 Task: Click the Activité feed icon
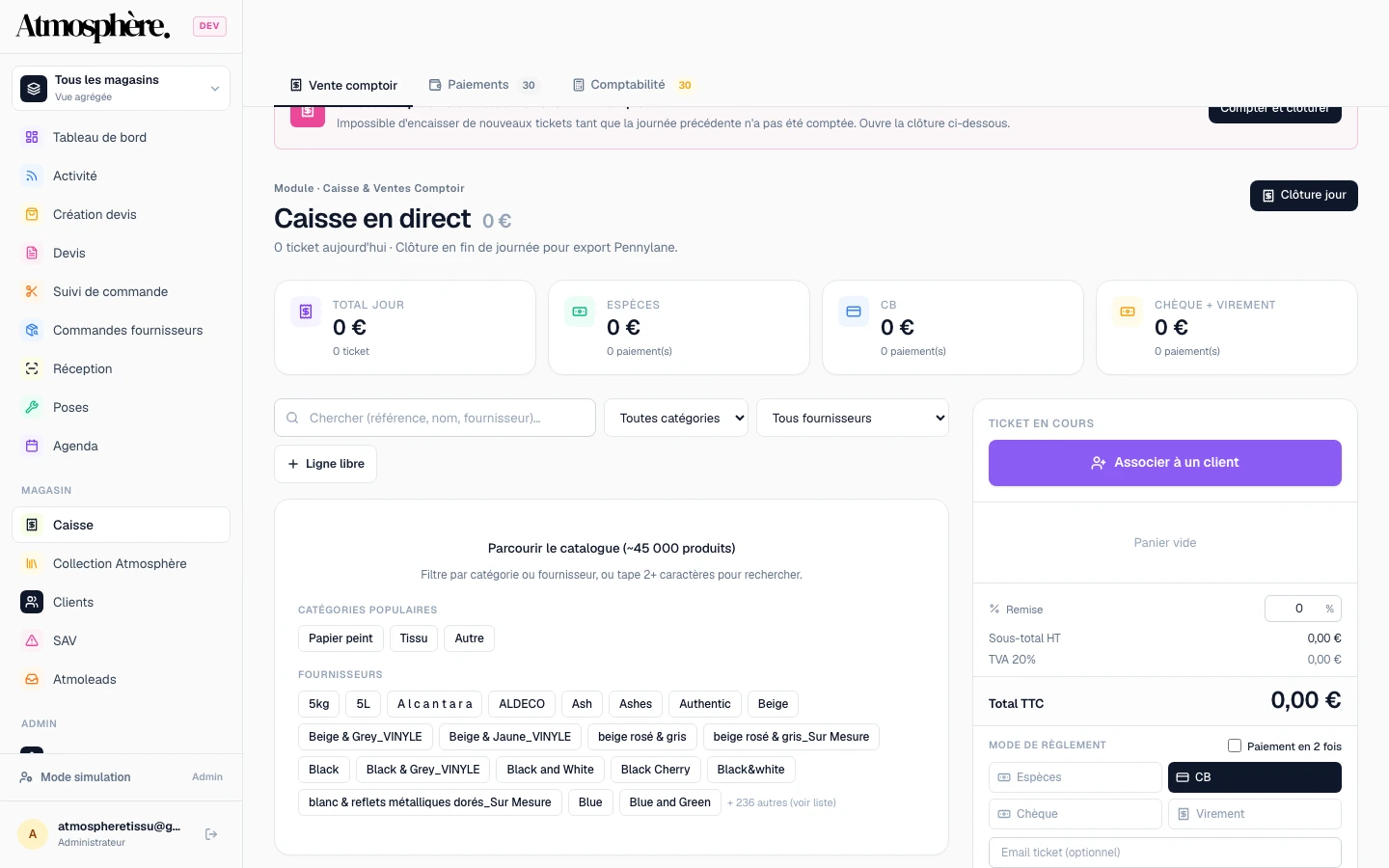(x=32, y=176)
